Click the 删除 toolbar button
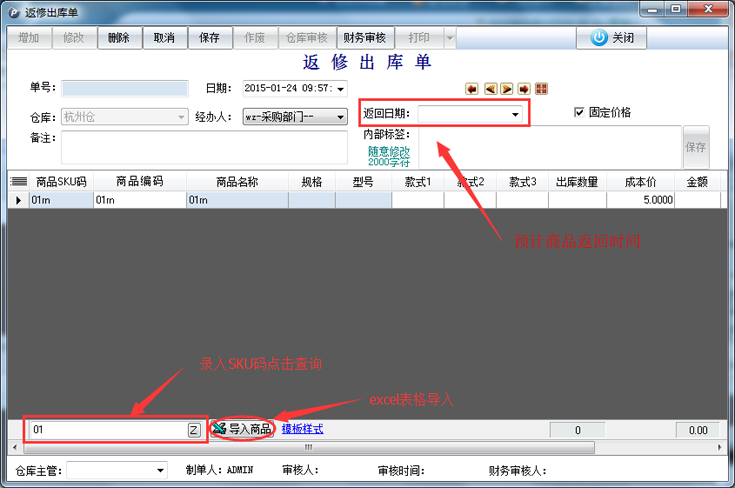The height and width of the screenshot is (488, 735). click(x=119, y=38)
